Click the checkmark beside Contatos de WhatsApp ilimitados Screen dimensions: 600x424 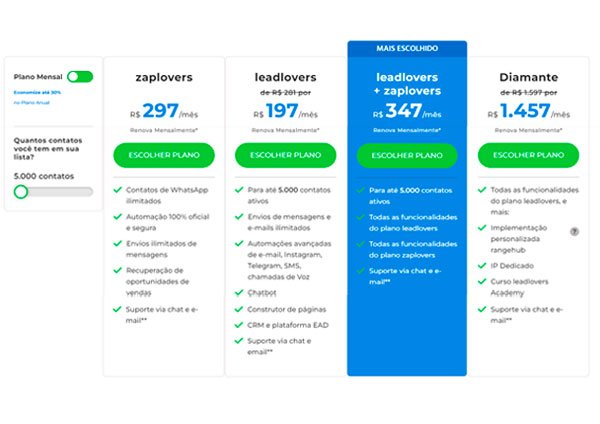click(x=117, y=190)
